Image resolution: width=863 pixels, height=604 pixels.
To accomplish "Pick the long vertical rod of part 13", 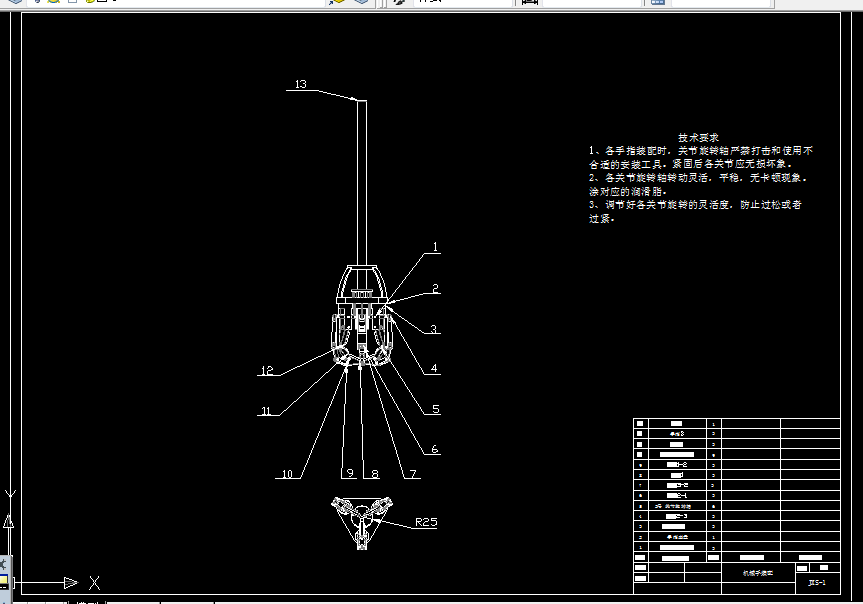I will (362, 183).
